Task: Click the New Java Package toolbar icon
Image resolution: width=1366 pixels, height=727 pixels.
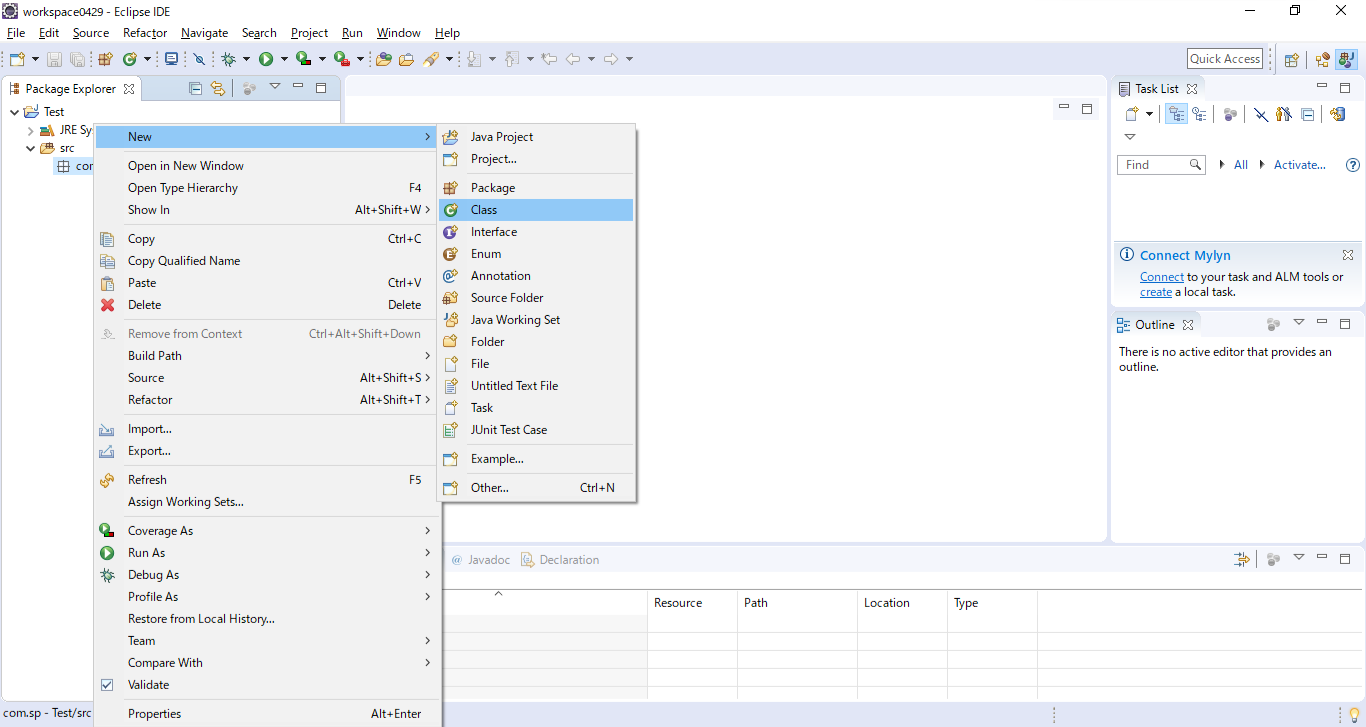Action: point(105,59)
